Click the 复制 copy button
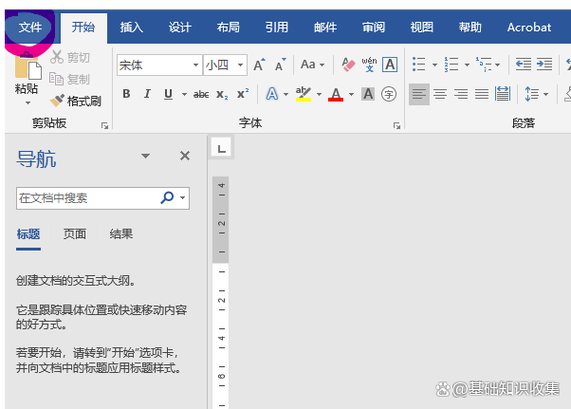Image resolution: width=571 pixels, height=409 pixels. [70, 79]
